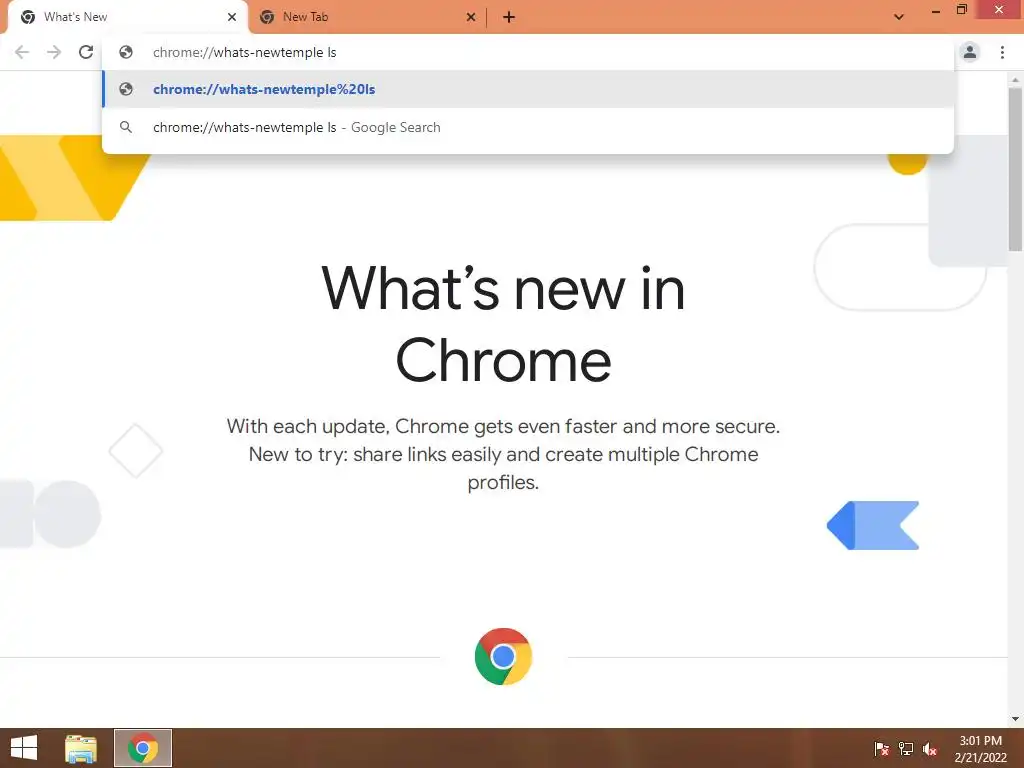Open the Action Center flag icon
1024x768 pixels.
click(881, 748)
